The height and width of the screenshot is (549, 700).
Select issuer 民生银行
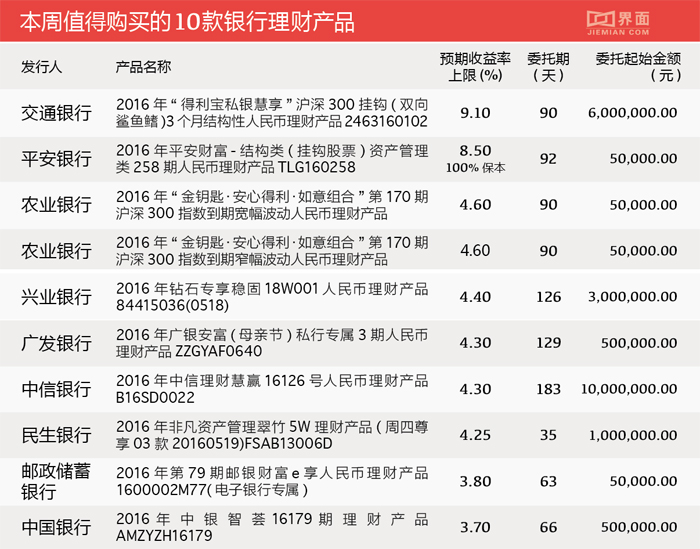pyautogui.click(x=56, y=435)
